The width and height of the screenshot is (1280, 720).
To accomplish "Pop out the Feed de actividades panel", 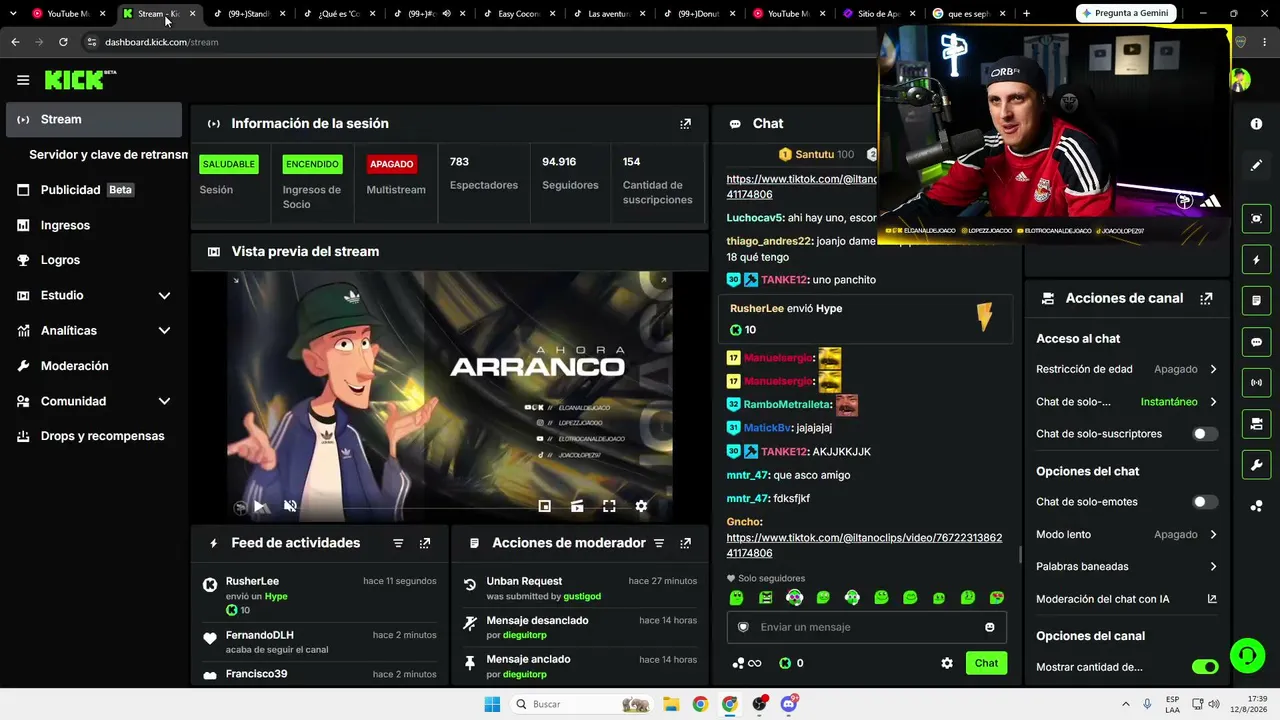I will [x=425, y=543].
